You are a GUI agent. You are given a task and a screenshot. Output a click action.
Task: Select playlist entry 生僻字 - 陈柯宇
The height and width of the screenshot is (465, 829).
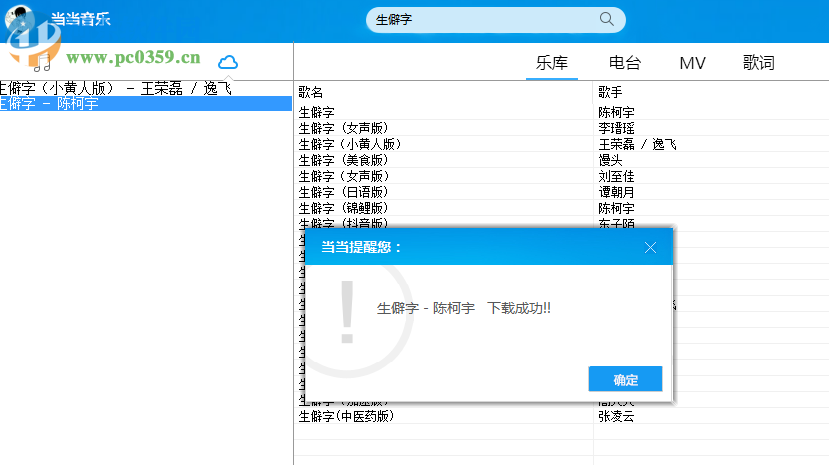[146, 104]
